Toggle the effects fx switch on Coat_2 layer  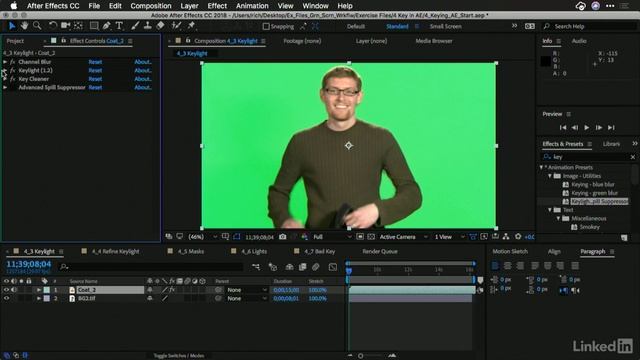[x=172, y=290]
